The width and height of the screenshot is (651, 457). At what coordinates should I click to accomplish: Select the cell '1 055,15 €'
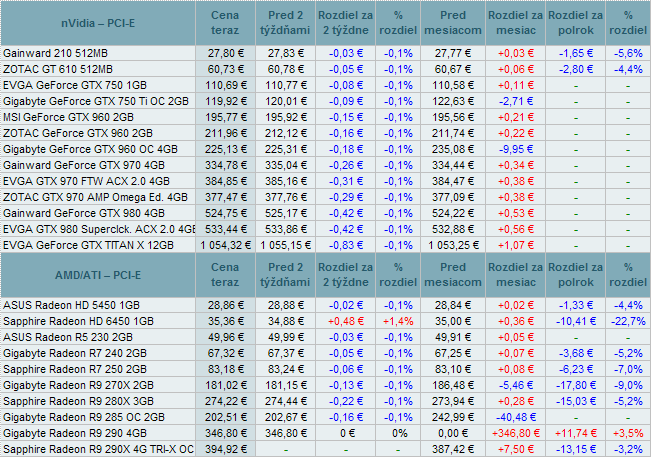[286, 245]
